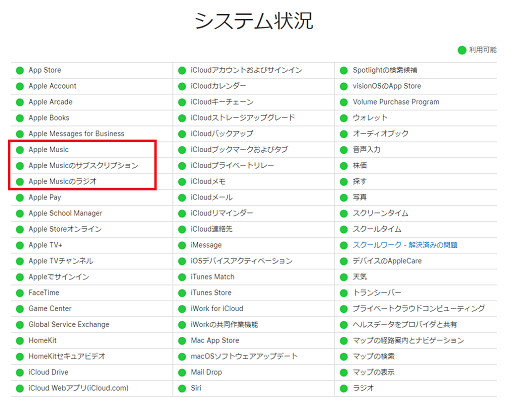Click the iCloudキーチェーン text

(222, 102)
